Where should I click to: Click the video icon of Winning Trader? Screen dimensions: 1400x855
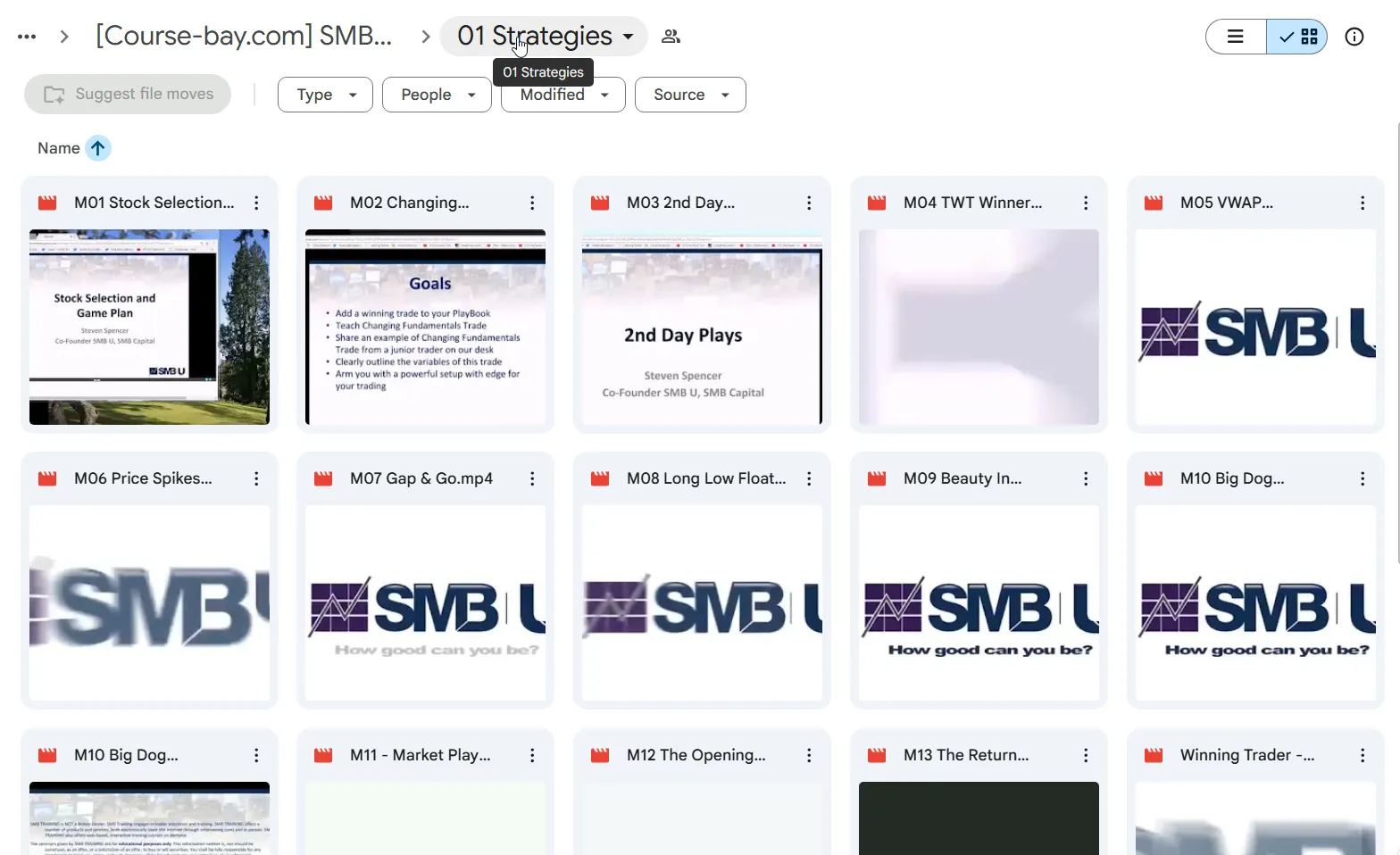click(1154, 756)
